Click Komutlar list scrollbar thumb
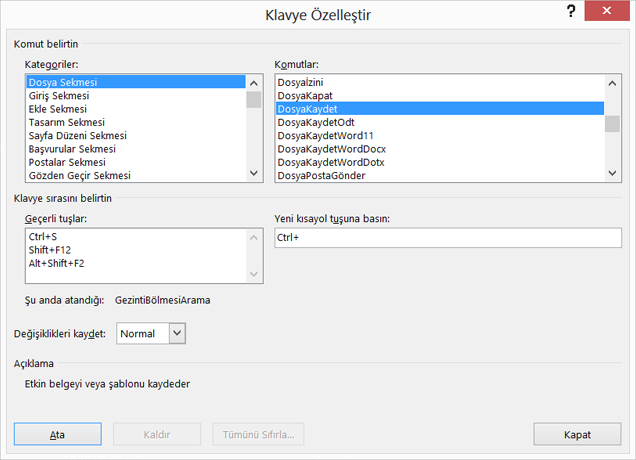Viewport: 636px width, 460px height. (x=612, y=124)
